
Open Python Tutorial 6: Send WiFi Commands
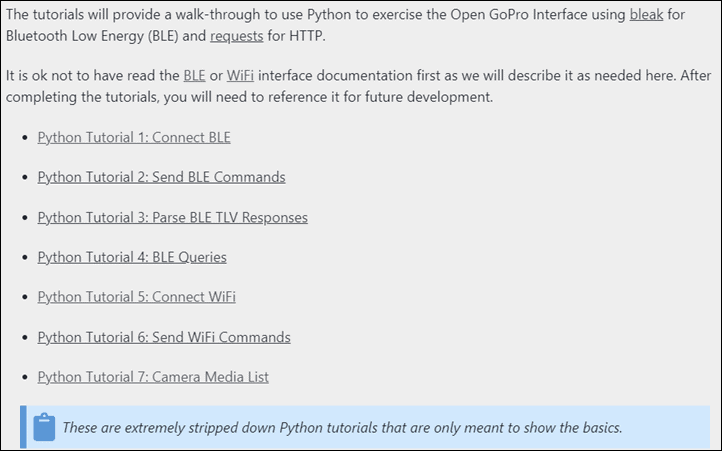tap(164, 337)
